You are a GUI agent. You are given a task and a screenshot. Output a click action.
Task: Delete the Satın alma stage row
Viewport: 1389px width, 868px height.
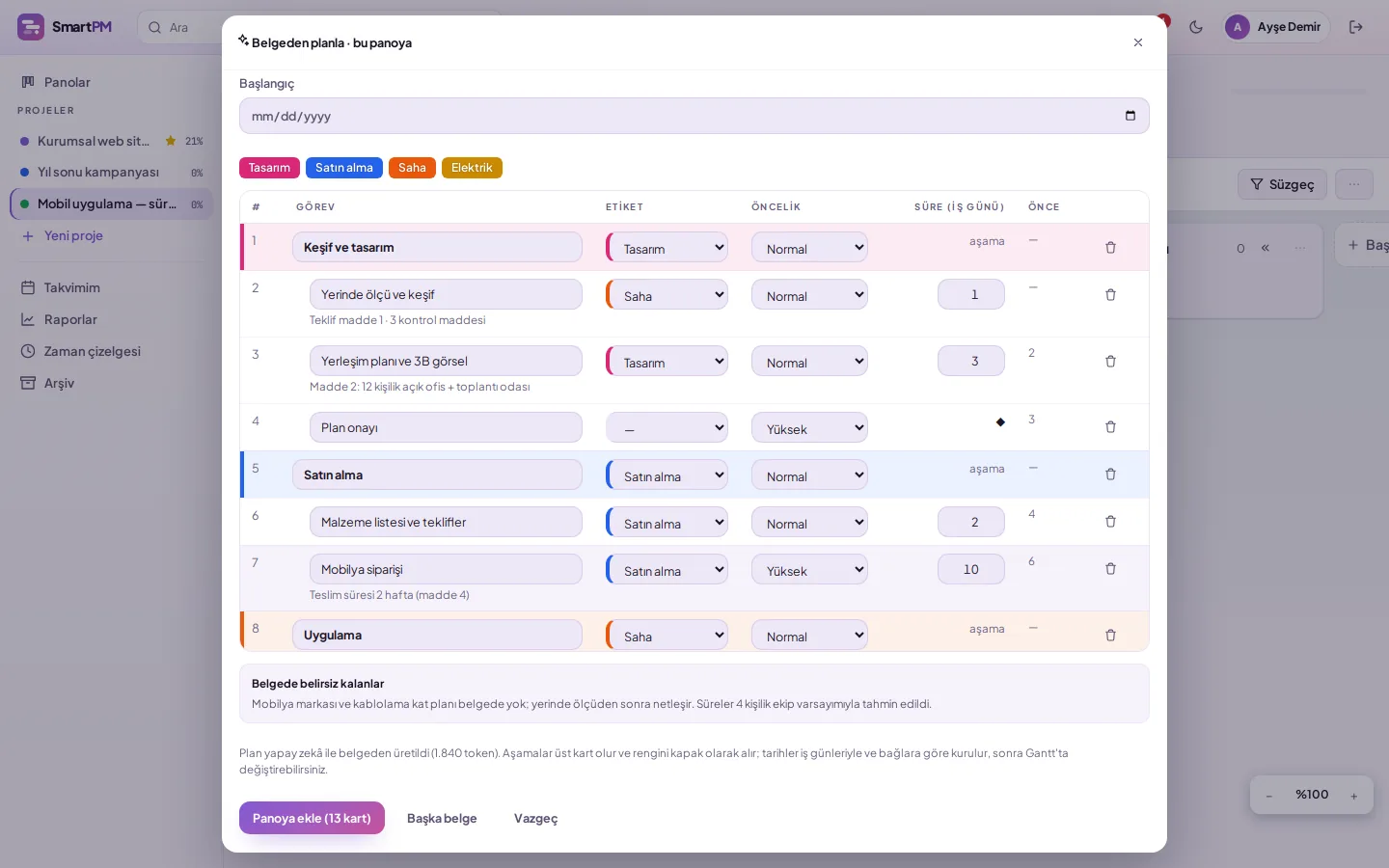click(1110, 475)
